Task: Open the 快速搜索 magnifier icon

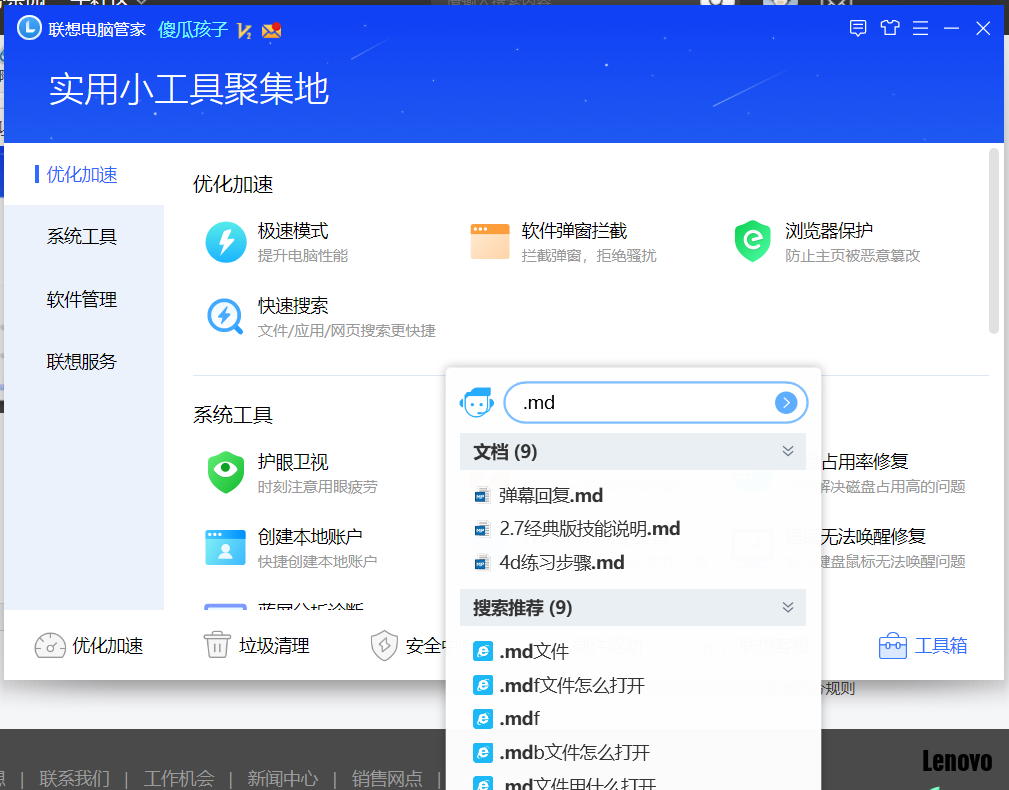Action: pos(226,316)
